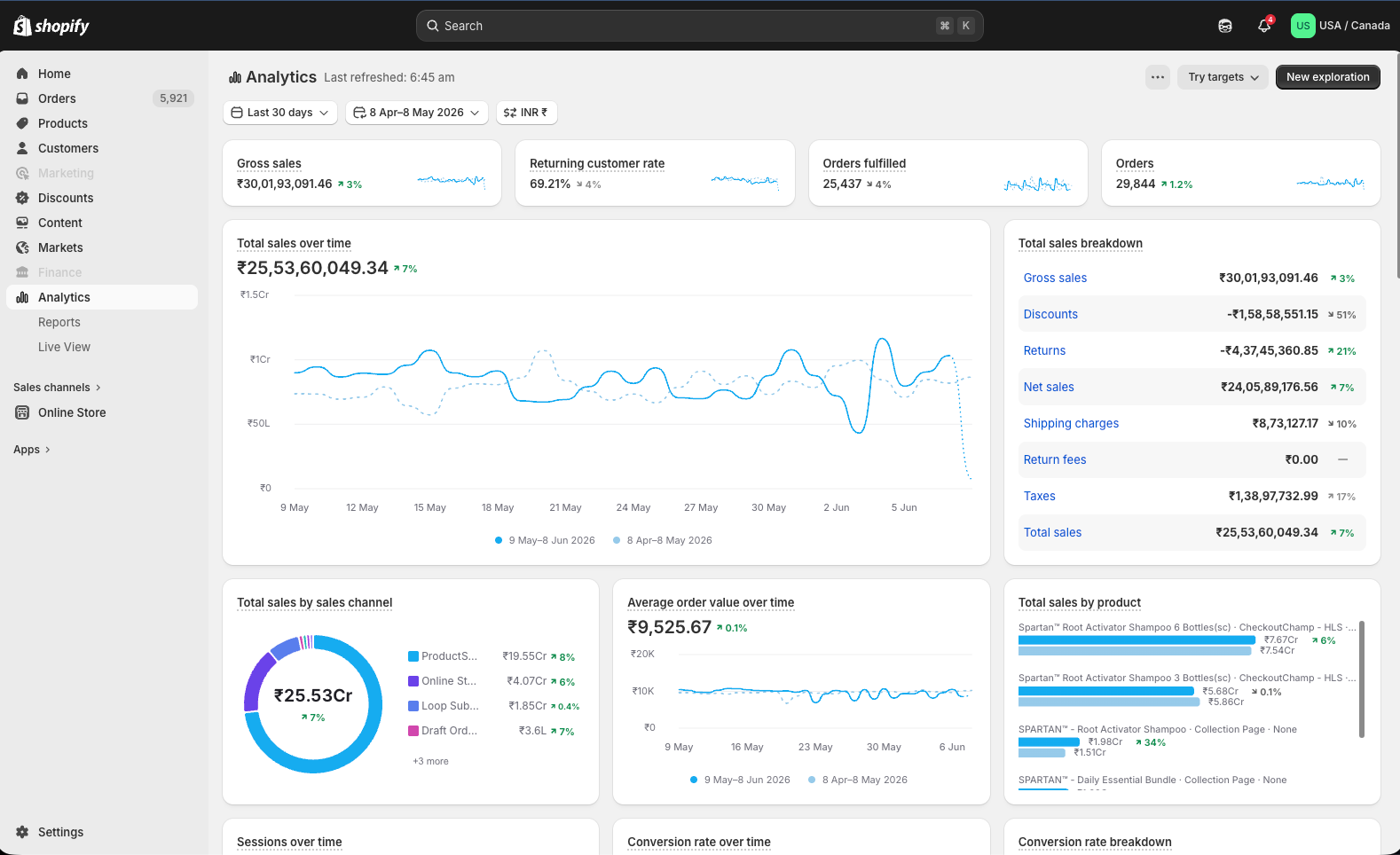Click the Settings gear icon
This screenshot has width=1400, height=855.
coord(22,832)
